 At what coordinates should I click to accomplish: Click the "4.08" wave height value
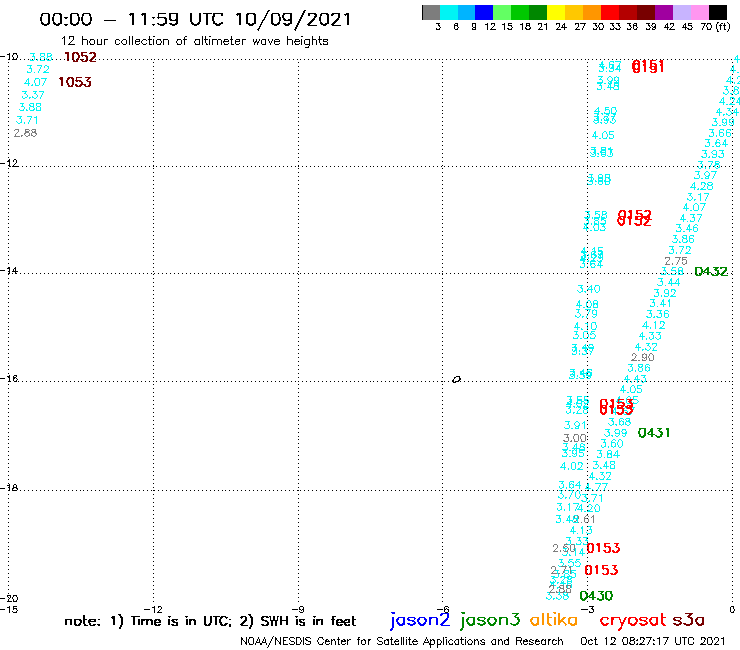pyautogui.click(x=587, y=304)
